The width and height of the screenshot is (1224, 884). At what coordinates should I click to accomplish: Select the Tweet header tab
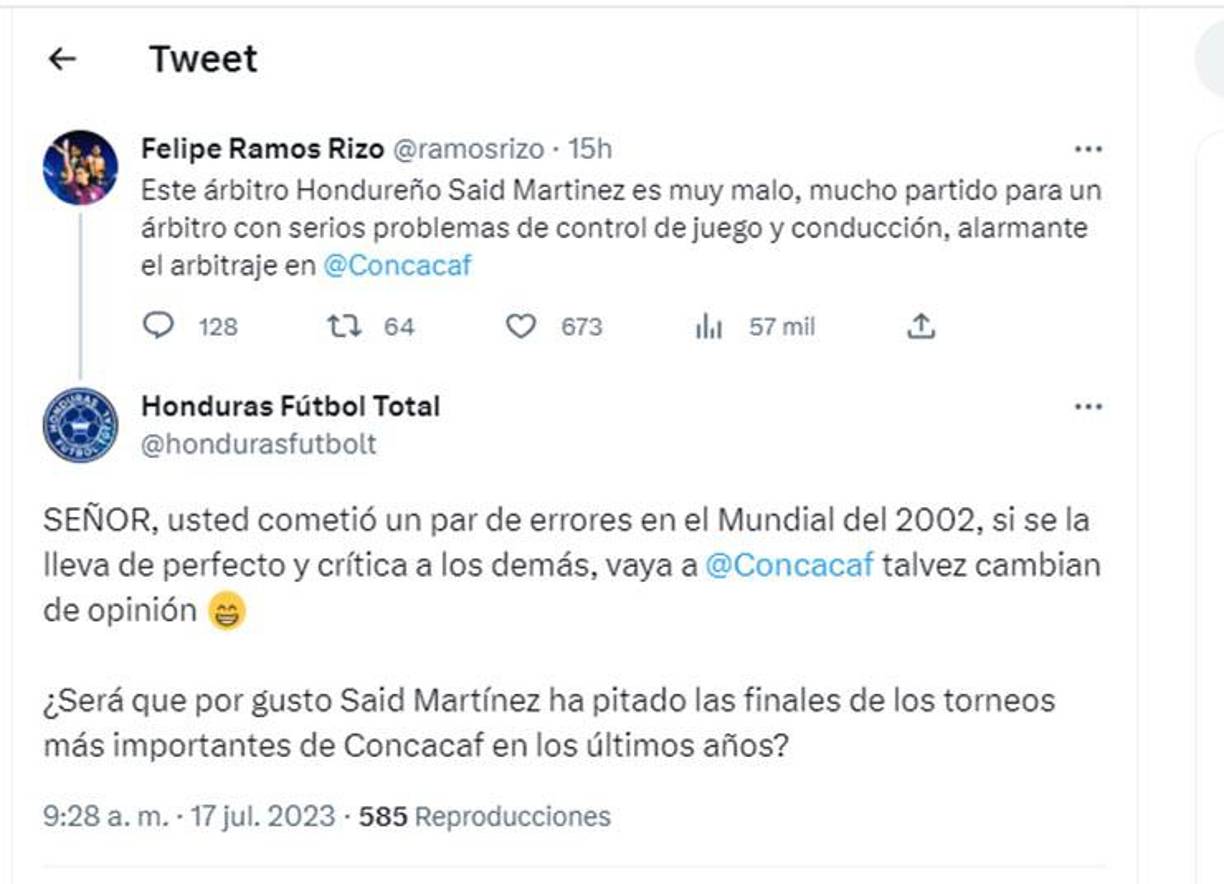(202, 57)
